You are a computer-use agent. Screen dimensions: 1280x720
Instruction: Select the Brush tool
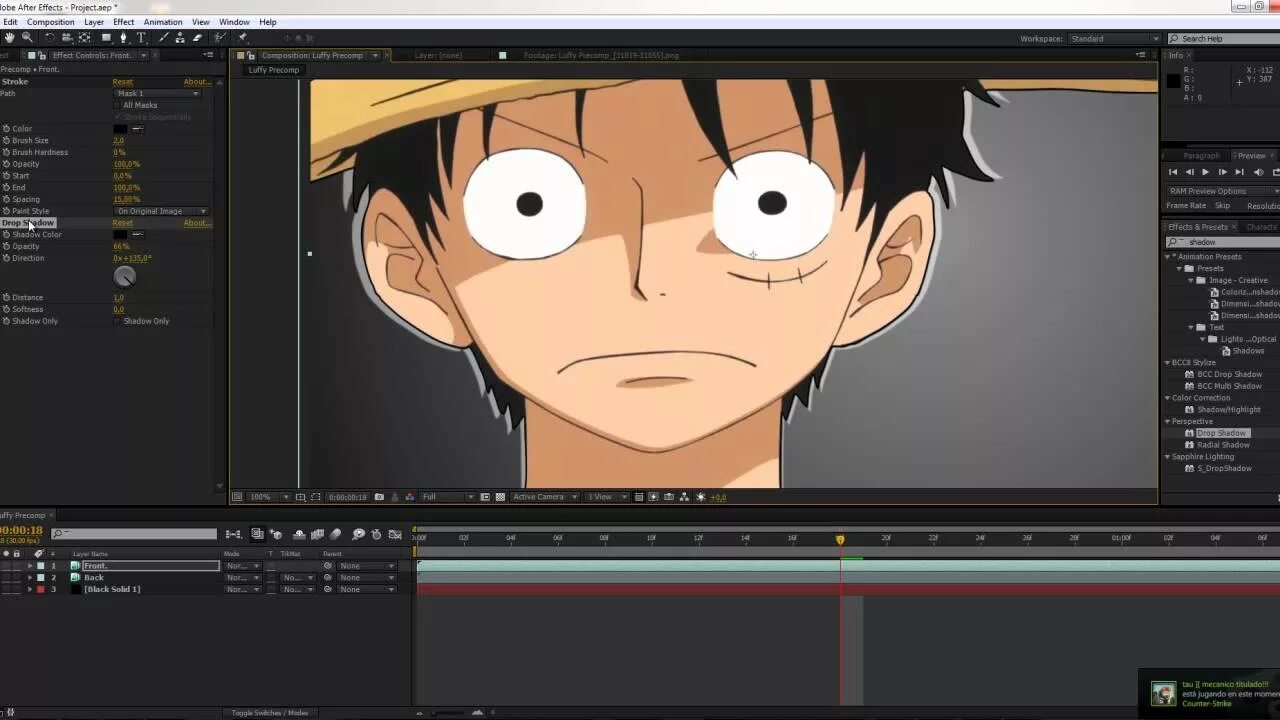(164, 38)
